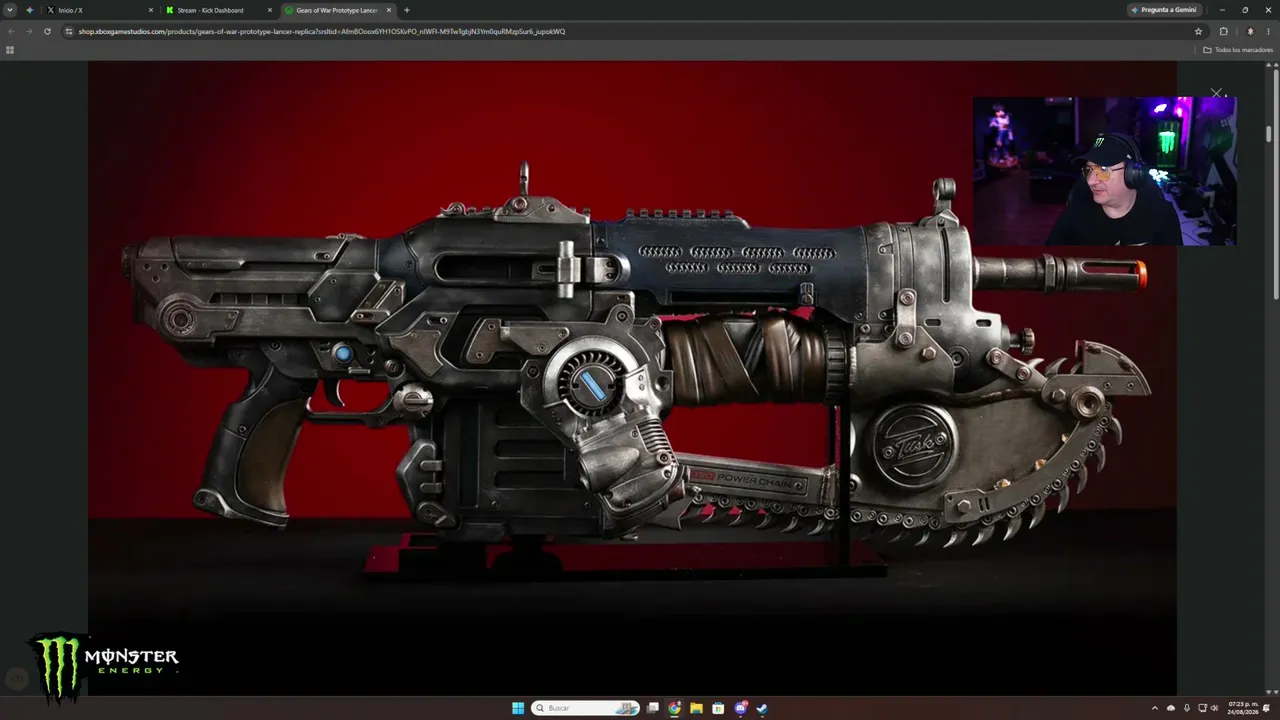Click the Pregunta a Gemini button
Viewport: 1280px width, 720px height.
(x=1164, y=10)
